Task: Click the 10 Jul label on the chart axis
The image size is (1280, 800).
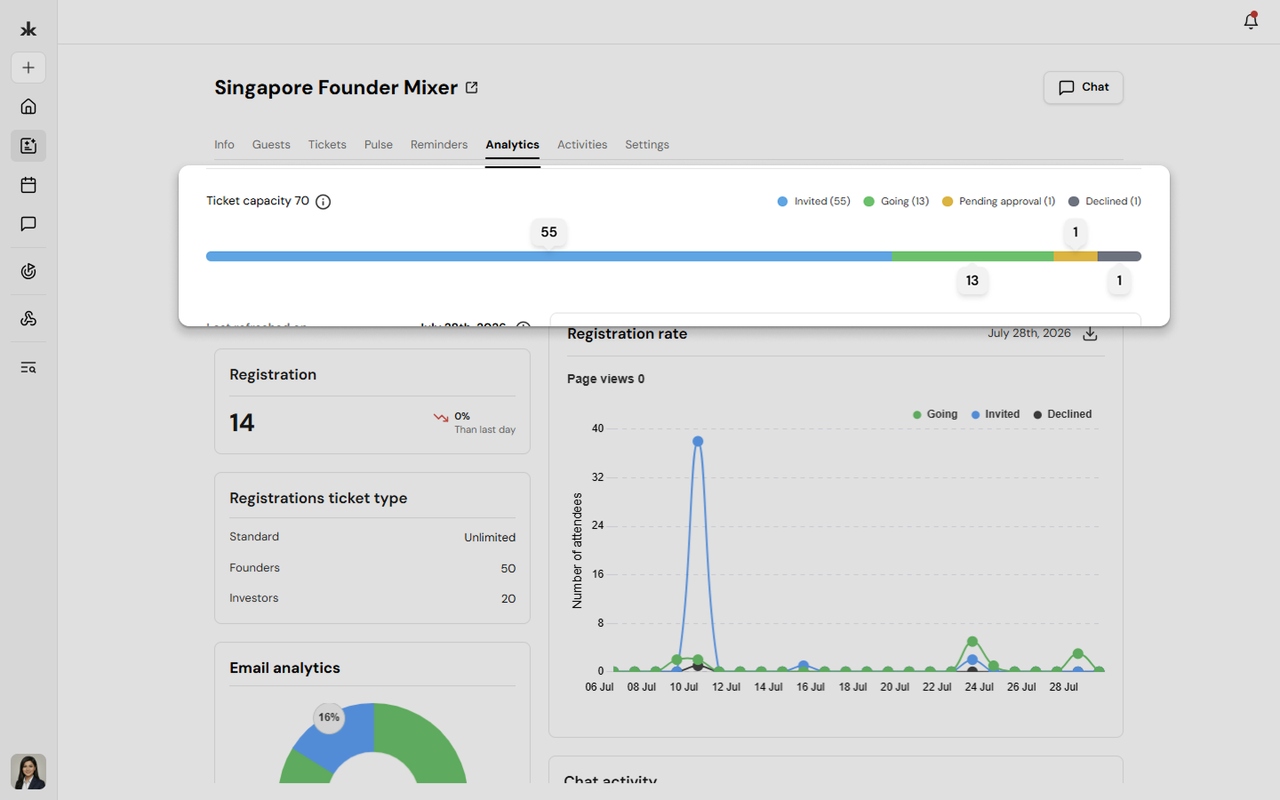Action: [x=684, y=687]
